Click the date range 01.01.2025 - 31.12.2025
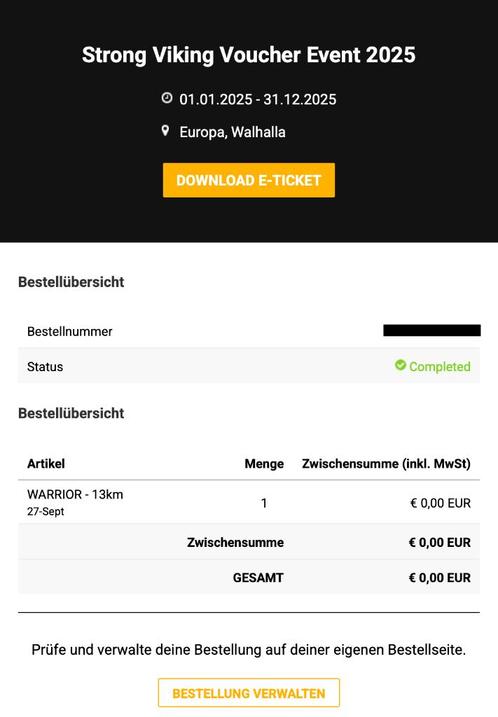 tap(258, 99)
